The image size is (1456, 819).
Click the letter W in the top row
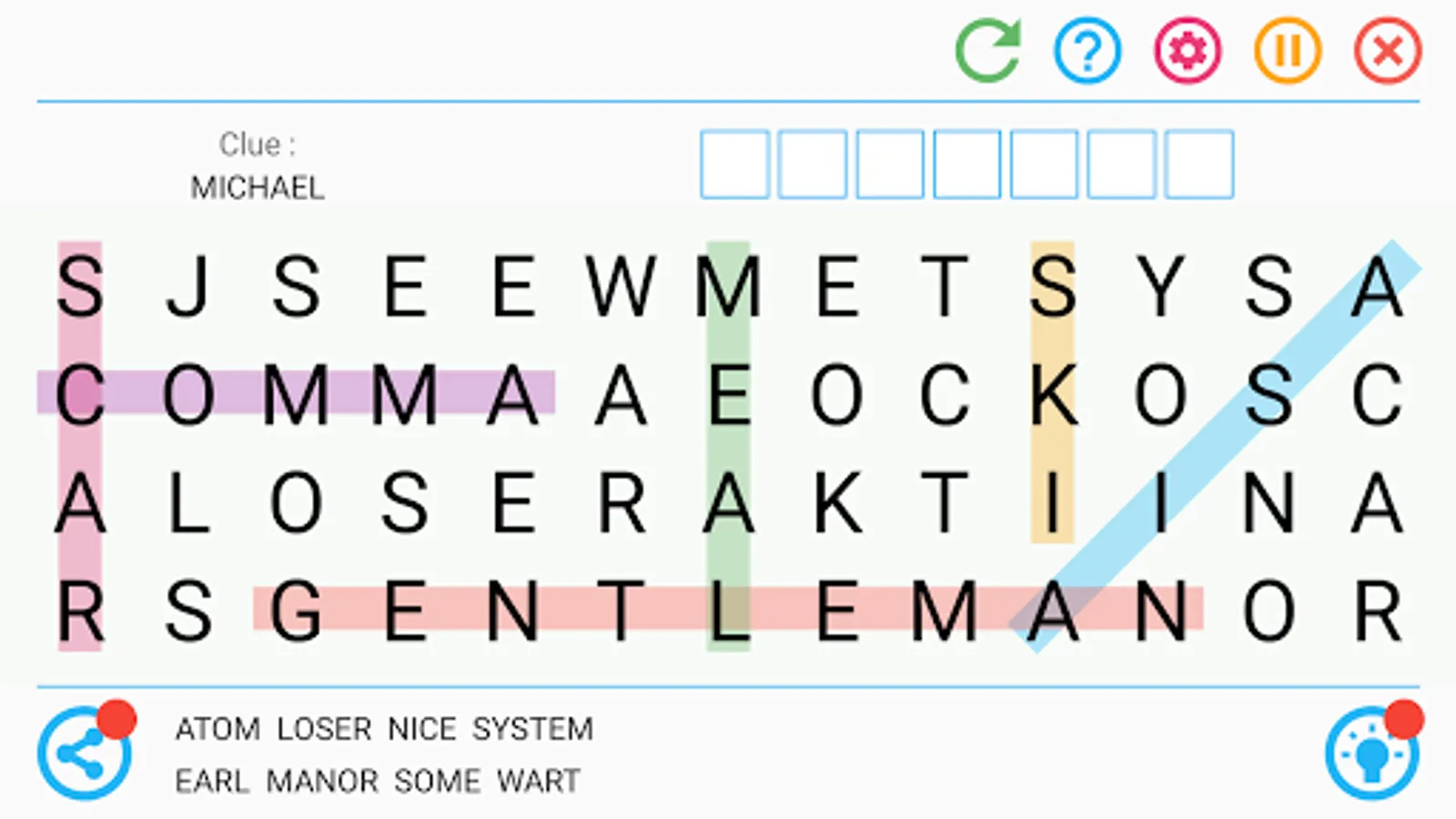coord(620,287)
